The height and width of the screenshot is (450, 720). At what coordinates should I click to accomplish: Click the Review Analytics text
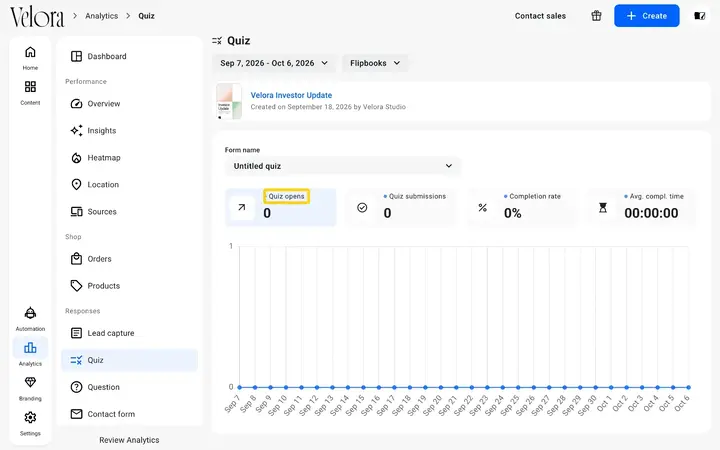129,440
